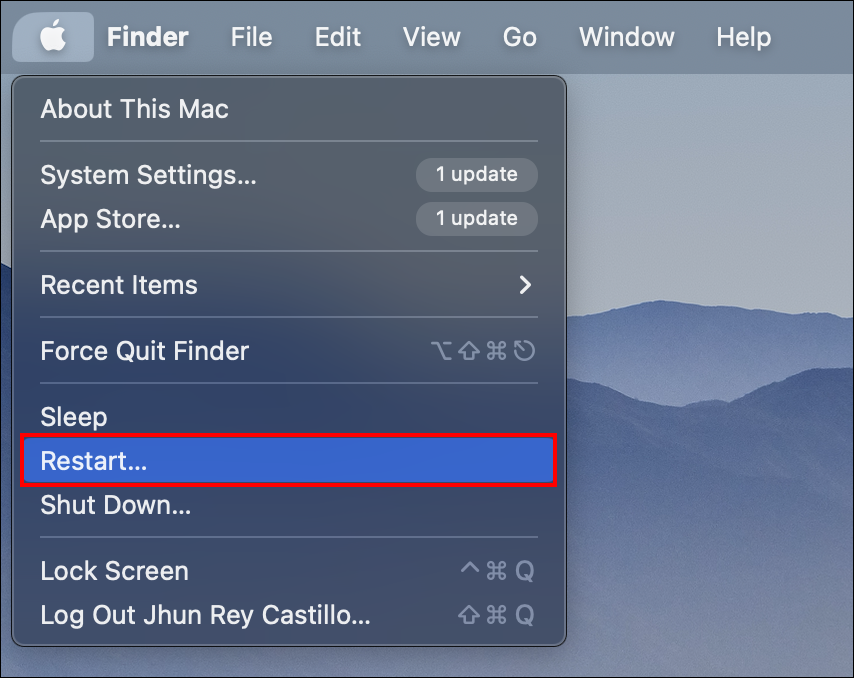Click the Recent Items chevron arrow

pyautogui.click(x=525, y=285)
